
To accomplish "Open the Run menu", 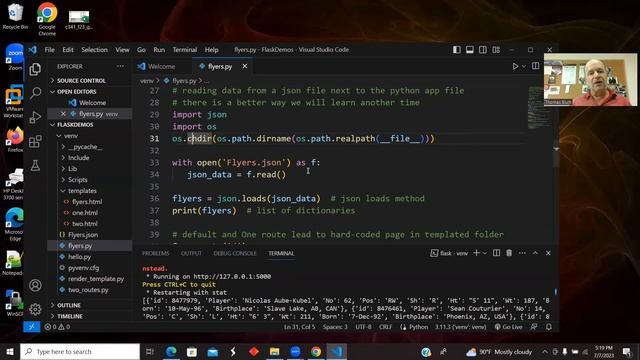I will coord(159,50).
